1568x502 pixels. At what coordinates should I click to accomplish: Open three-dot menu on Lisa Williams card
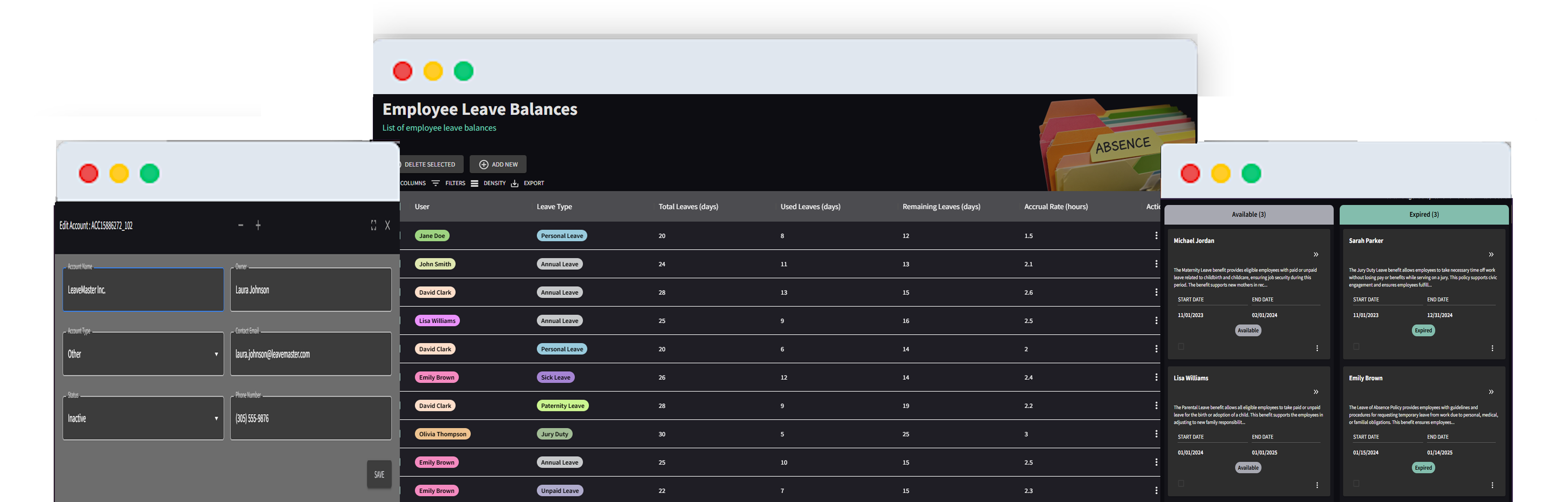(1317, 486)
